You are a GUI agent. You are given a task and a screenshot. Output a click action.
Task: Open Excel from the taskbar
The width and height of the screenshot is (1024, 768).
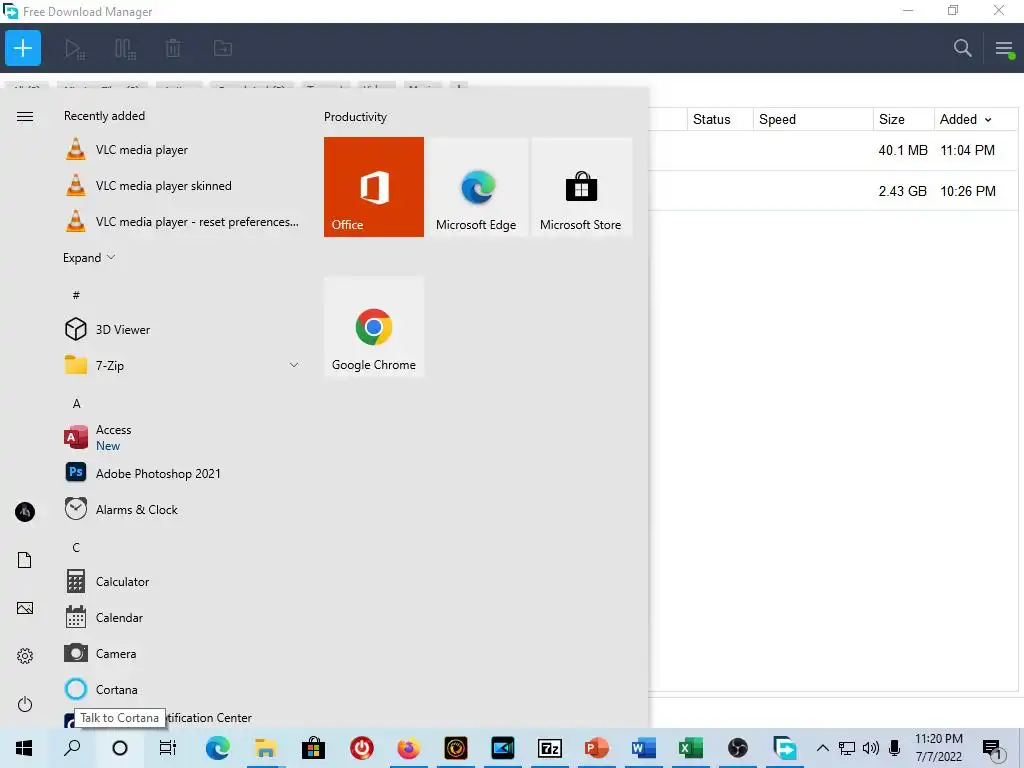690,748
